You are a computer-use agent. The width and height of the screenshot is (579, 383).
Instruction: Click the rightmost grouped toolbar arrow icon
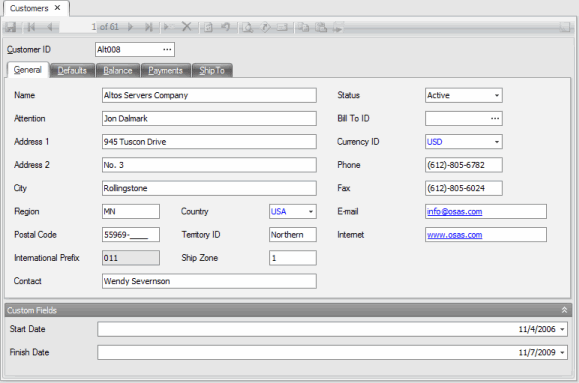pos(338,27)
